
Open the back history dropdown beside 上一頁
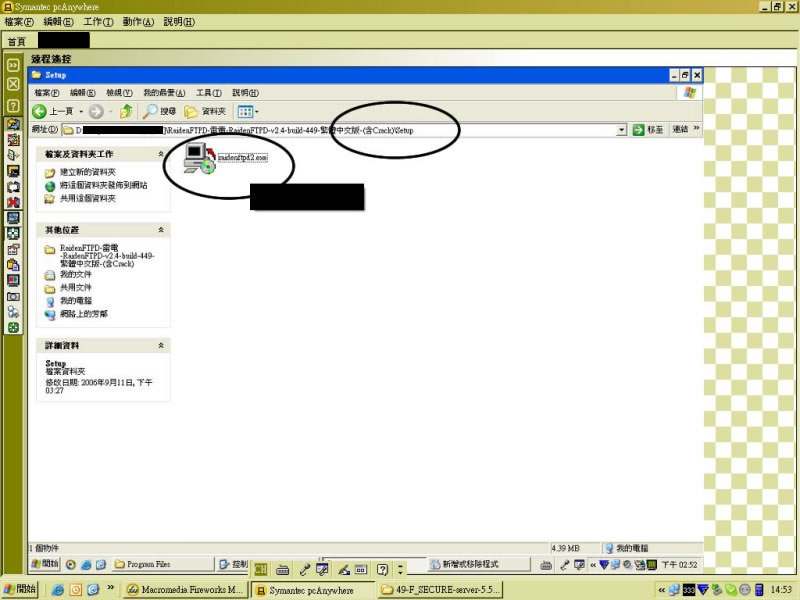pyautogui.click(x=81, y=111)
